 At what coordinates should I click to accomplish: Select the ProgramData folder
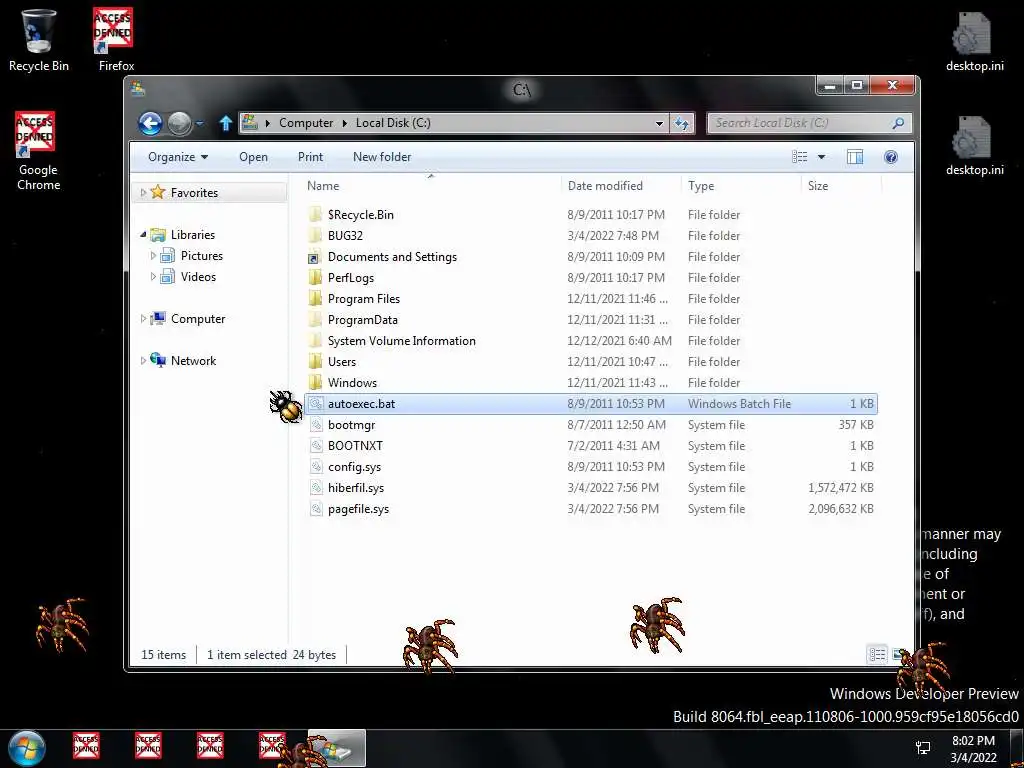(362, 319)
